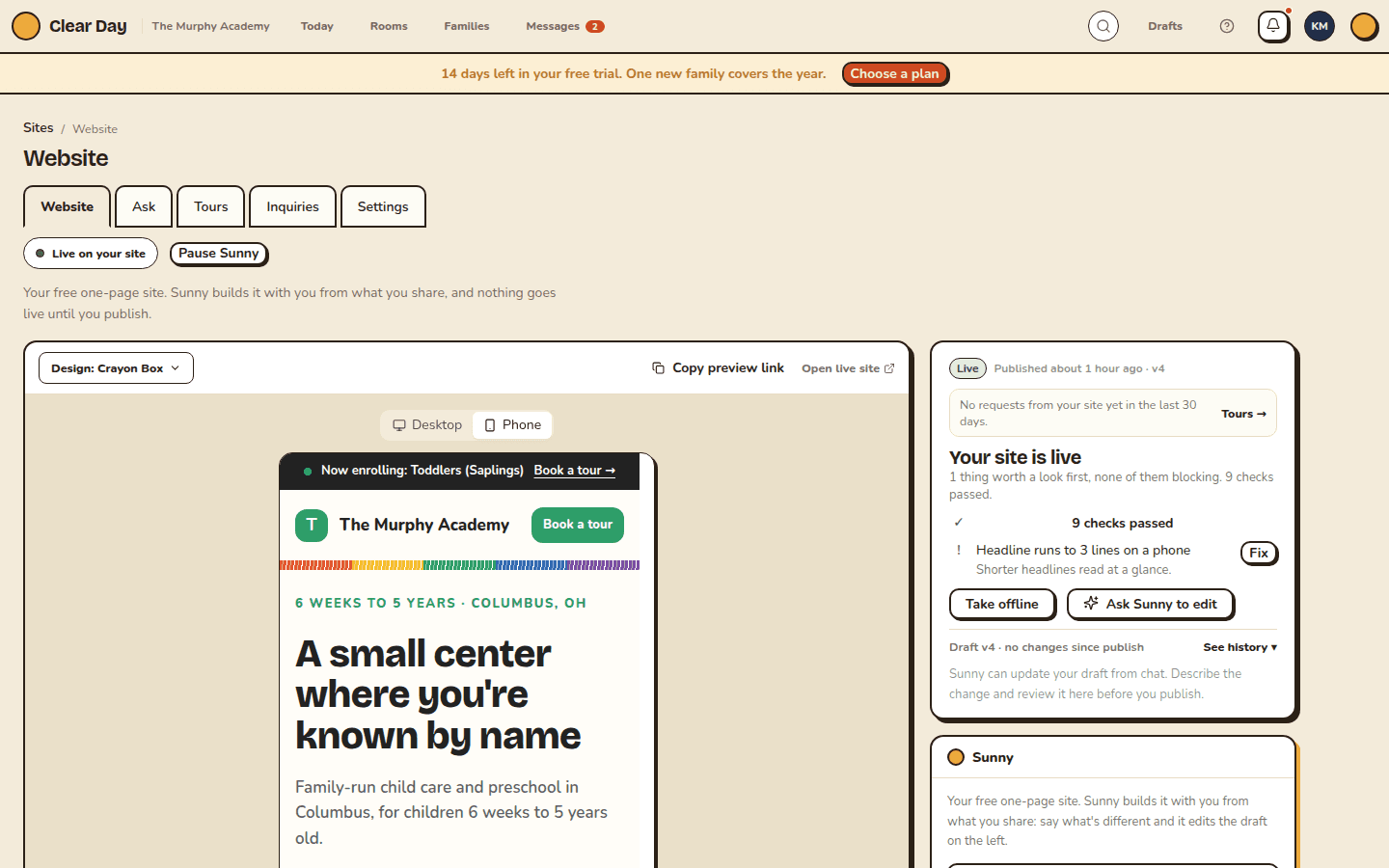The width and height of the screenshot is (1389, 868).
Task: Click external link icon next to Open live site
Action: 889,368
